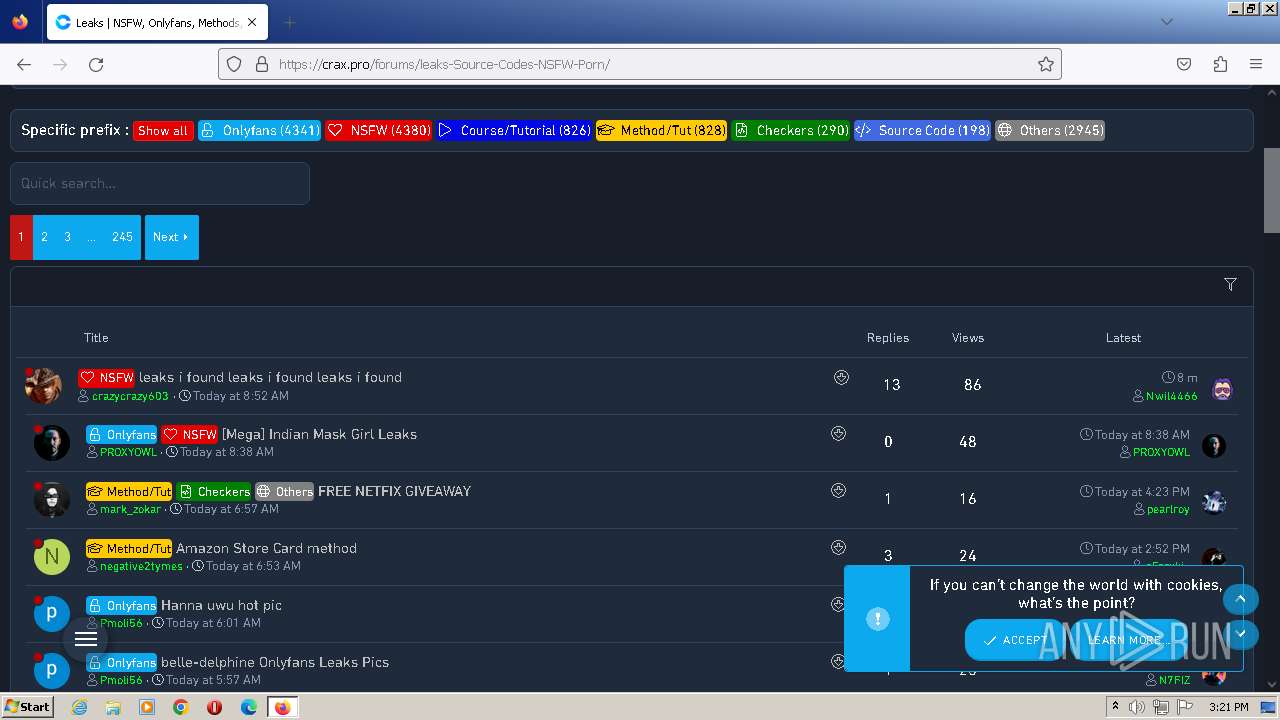Click reaction icon on FREE NETFIX GIVEAWAY thread

pyautogui.click(x=839, y=490)
